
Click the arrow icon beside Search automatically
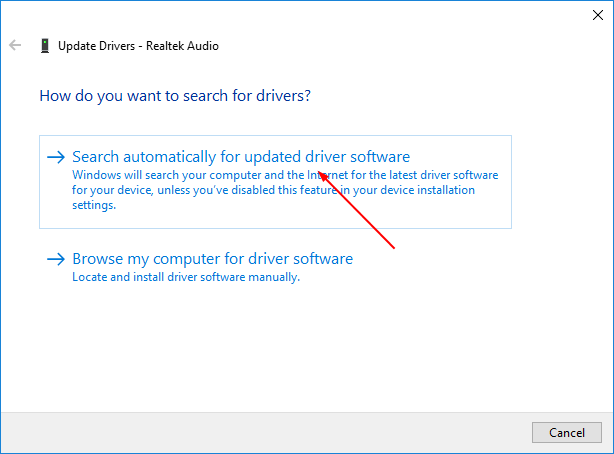pyautogui.click(x=56, y=157)
